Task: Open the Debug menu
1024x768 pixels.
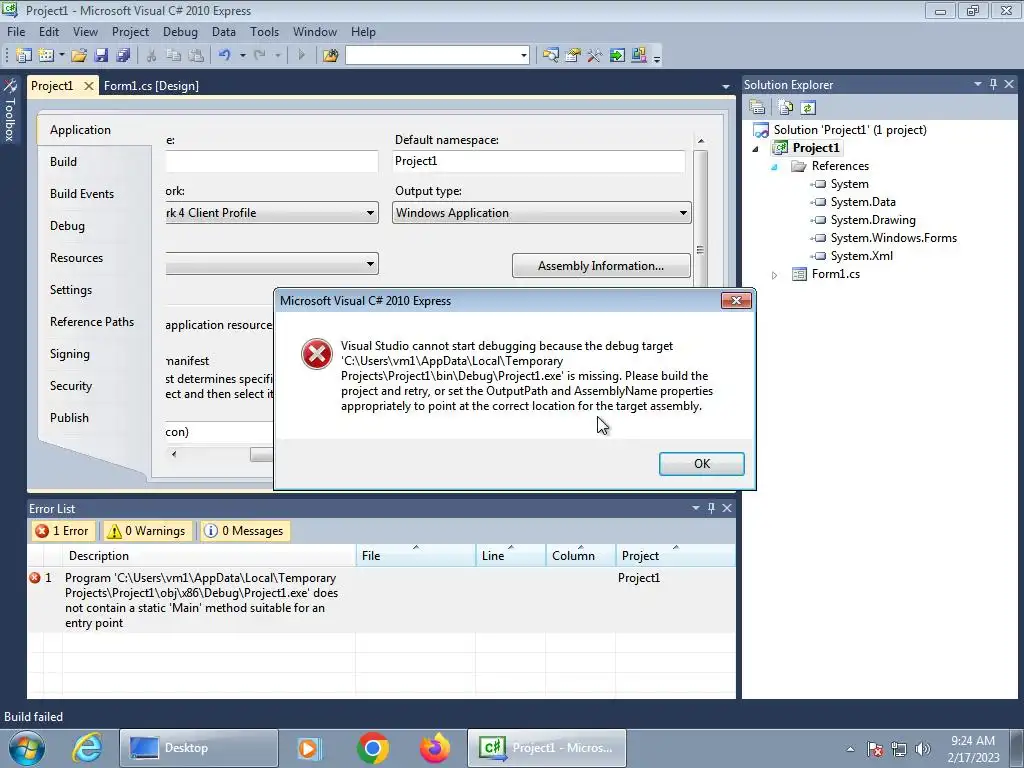Action: point(180,31)
